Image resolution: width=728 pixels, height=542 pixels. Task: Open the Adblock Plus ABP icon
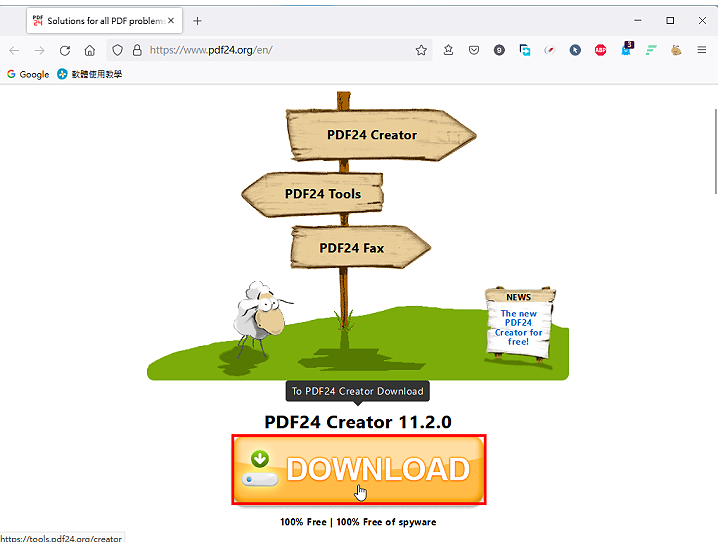click(x=600, y=50)
